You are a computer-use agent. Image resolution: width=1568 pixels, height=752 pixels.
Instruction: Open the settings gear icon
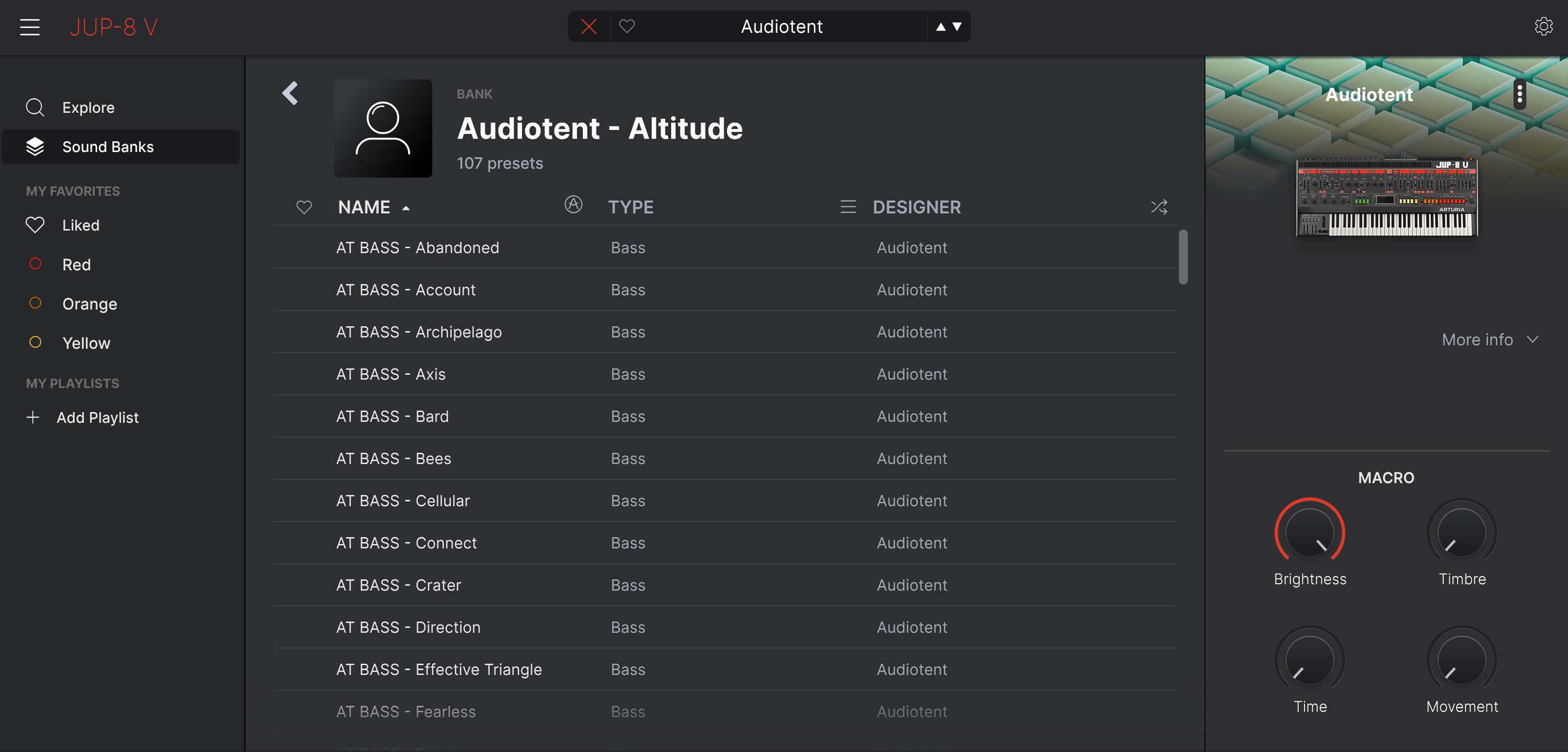tap(1543, 27)
